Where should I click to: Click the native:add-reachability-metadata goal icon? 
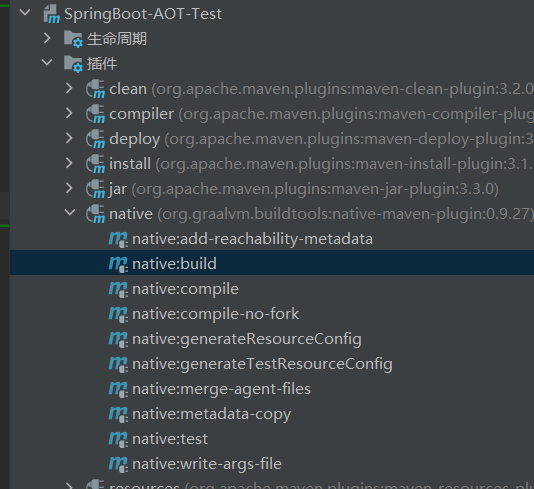click(118, 239)
